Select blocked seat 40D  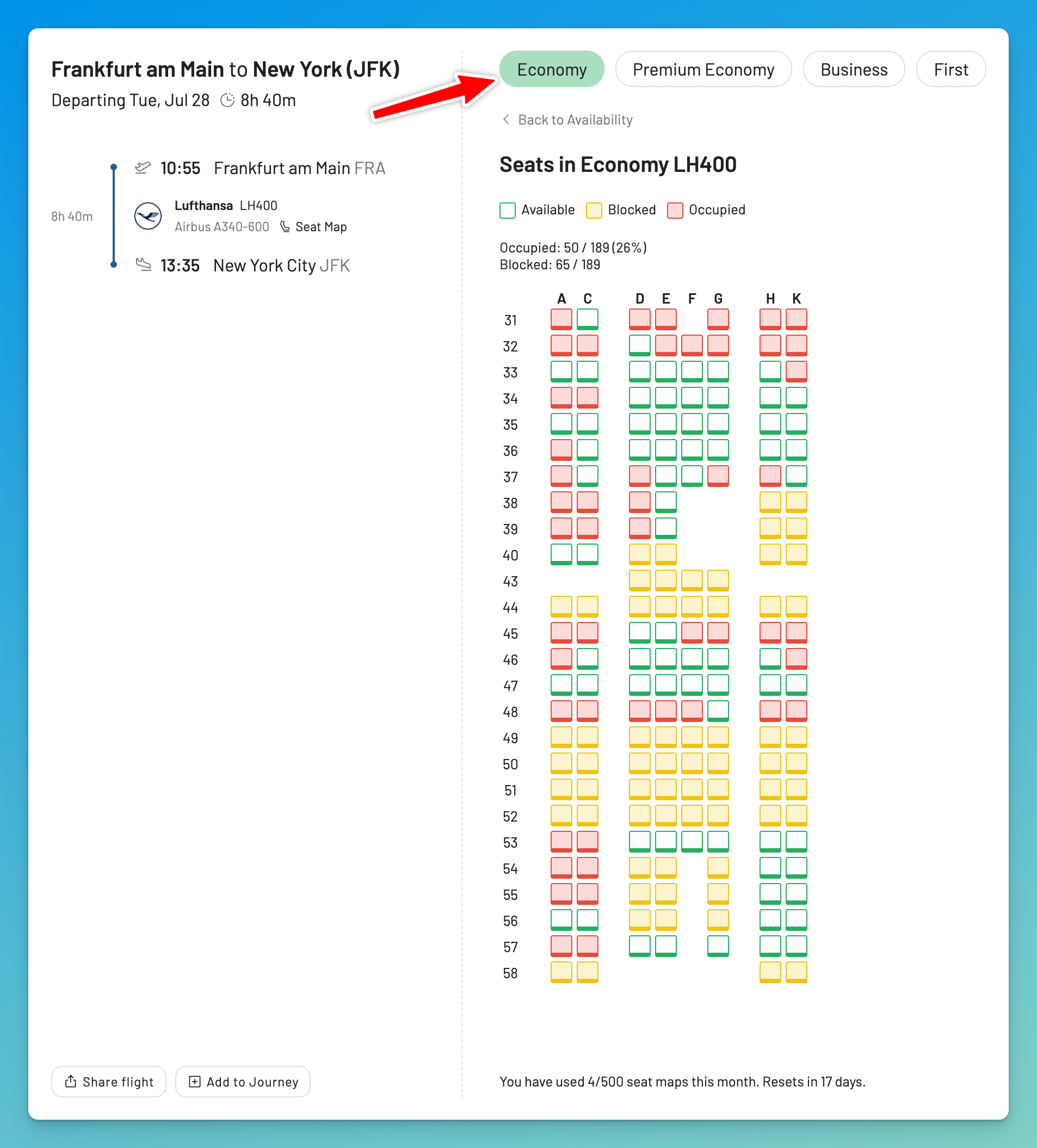639,554
